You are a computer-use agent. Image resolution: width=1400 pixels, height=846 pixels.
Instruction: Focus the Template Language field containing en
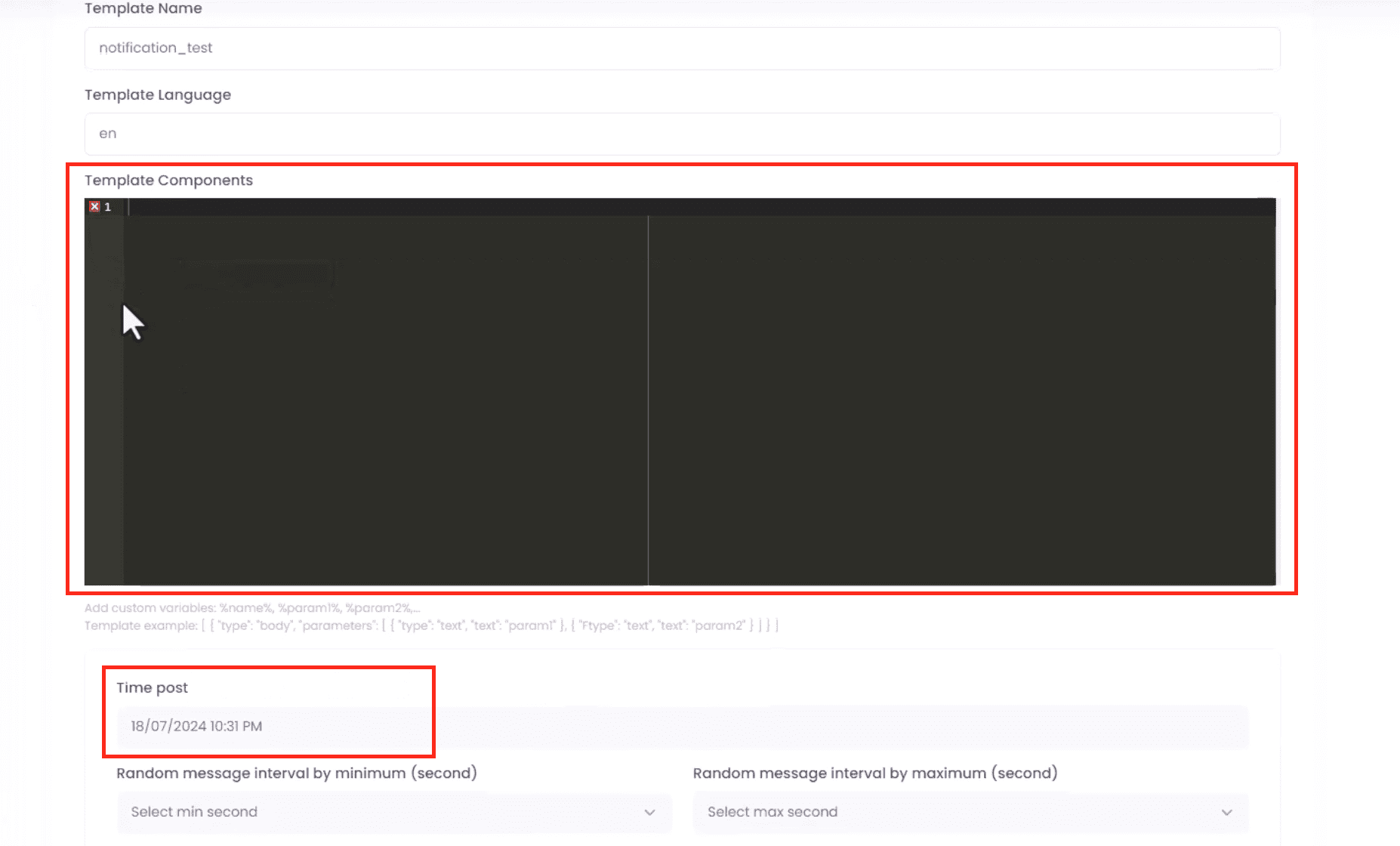point(681,134)
